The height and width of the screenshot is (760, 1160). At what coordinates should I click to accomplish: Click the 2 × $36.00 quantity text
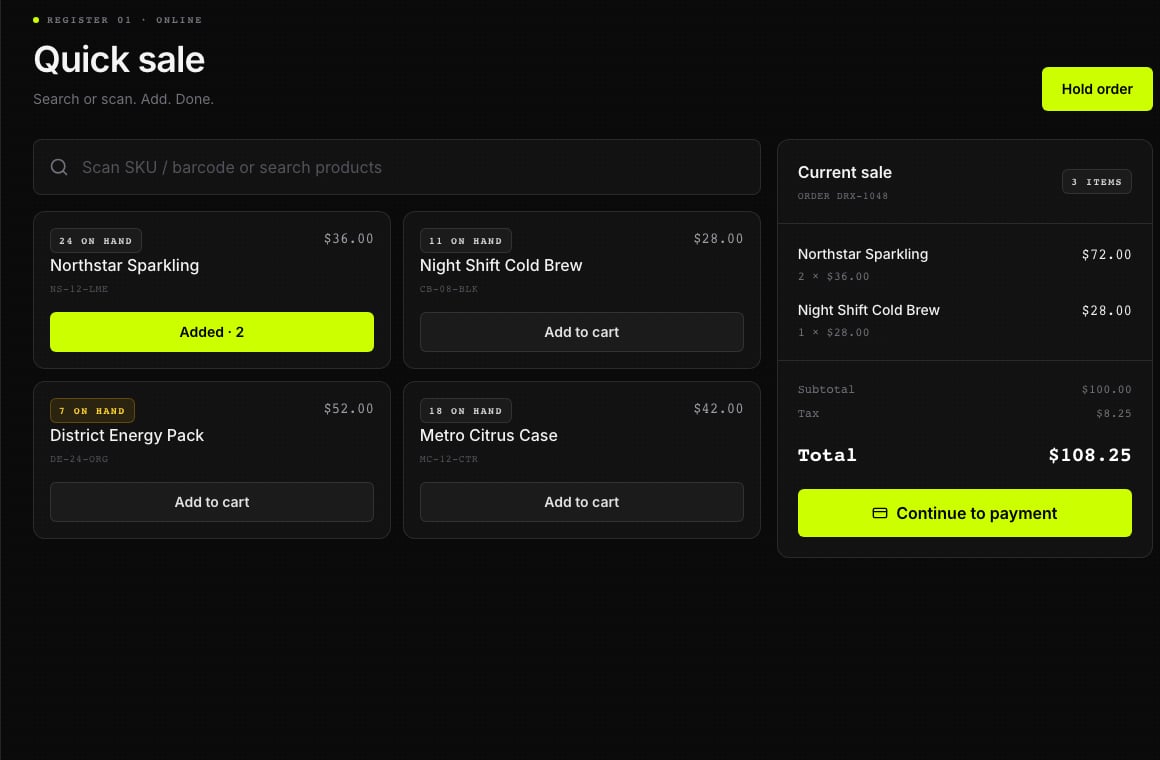pos(834,277)
